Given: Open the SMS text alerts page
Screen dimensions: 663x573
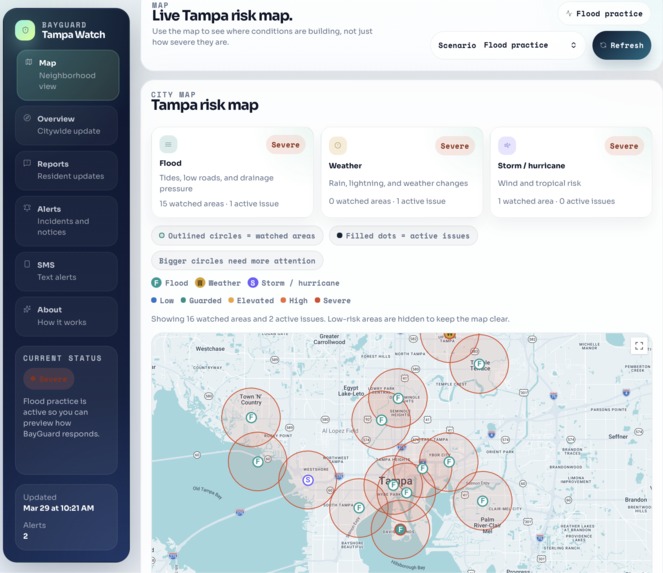Looking at the screenshot, I should pos(66,271).
